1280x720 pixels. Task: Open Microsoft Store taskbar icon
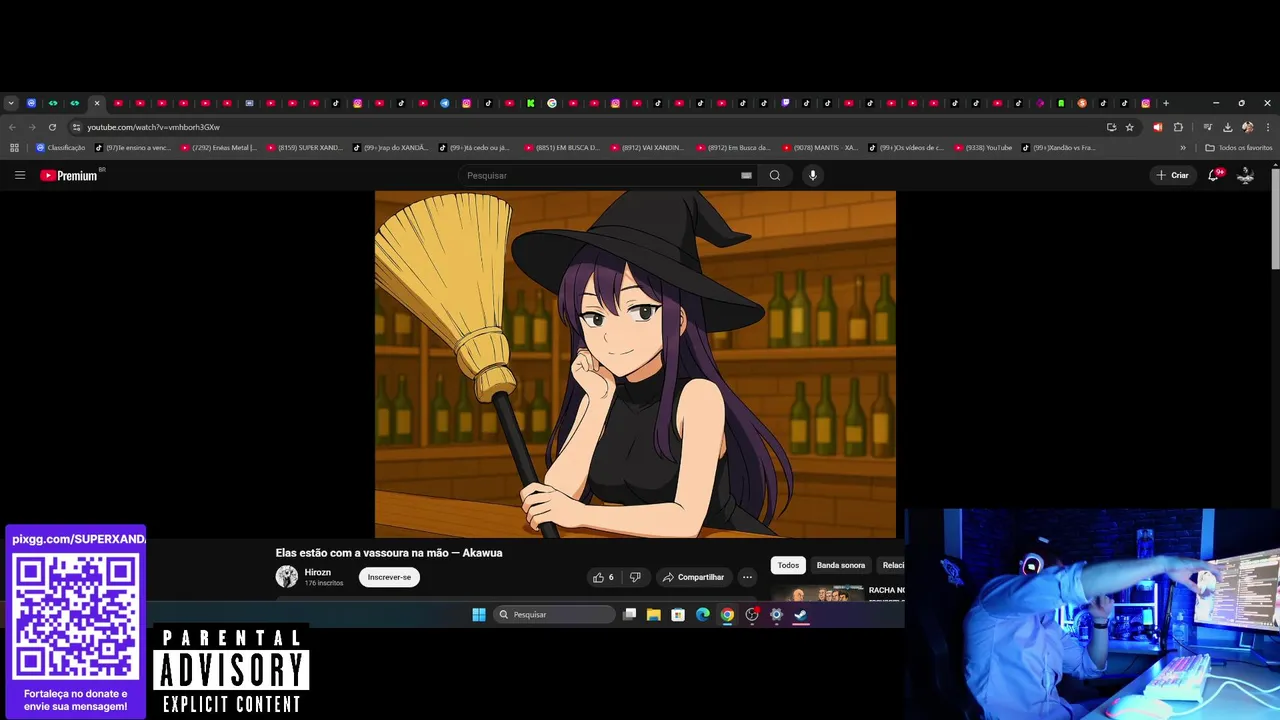[678, 614]
